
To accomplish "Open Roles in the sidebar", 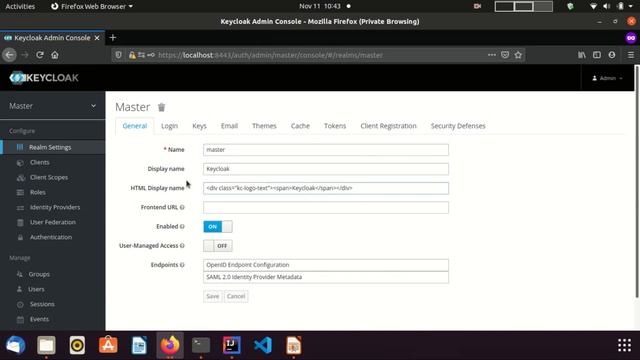I will (38, 192).
